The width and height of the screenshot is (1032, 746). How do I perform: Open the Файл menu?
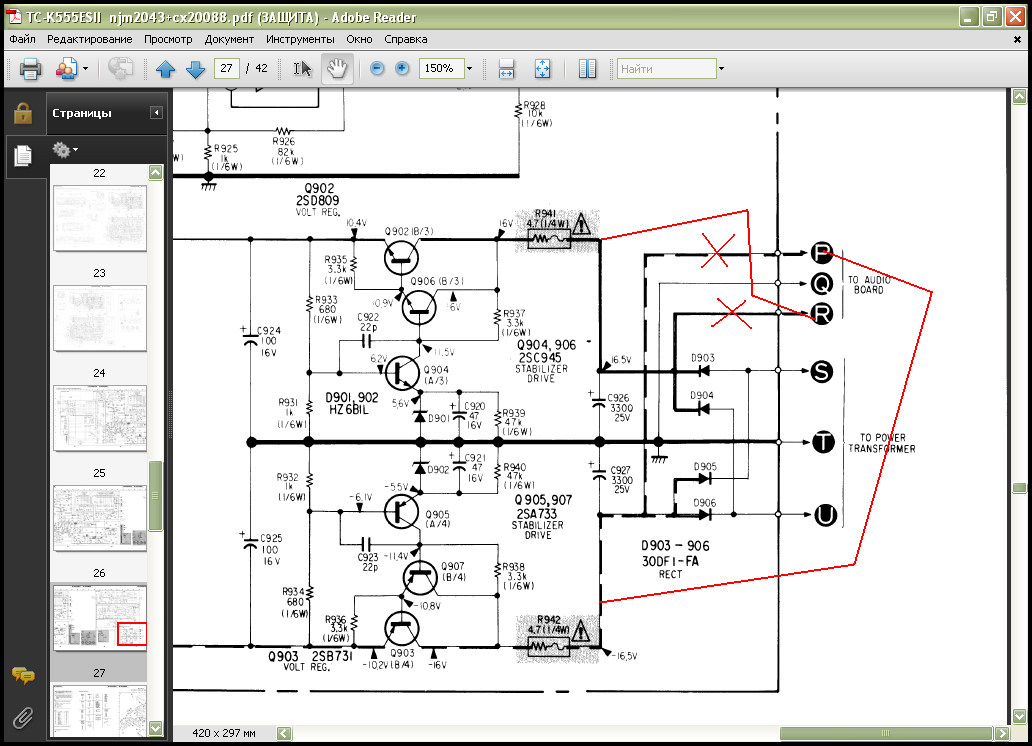coord(22,39)
